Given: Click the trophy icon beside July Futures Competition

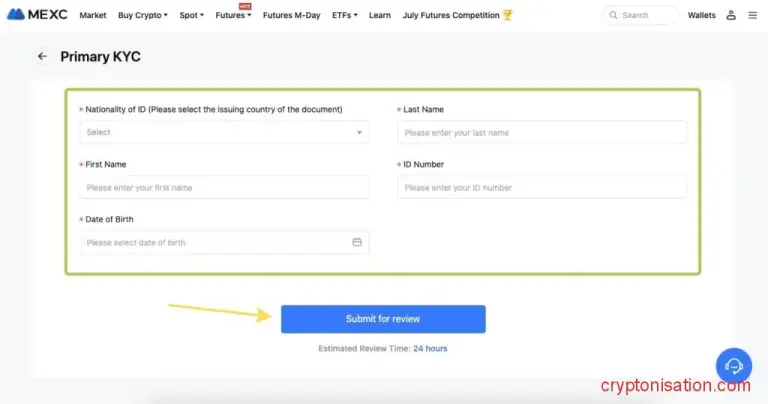Looking at the screenshot, I should 507,15.
